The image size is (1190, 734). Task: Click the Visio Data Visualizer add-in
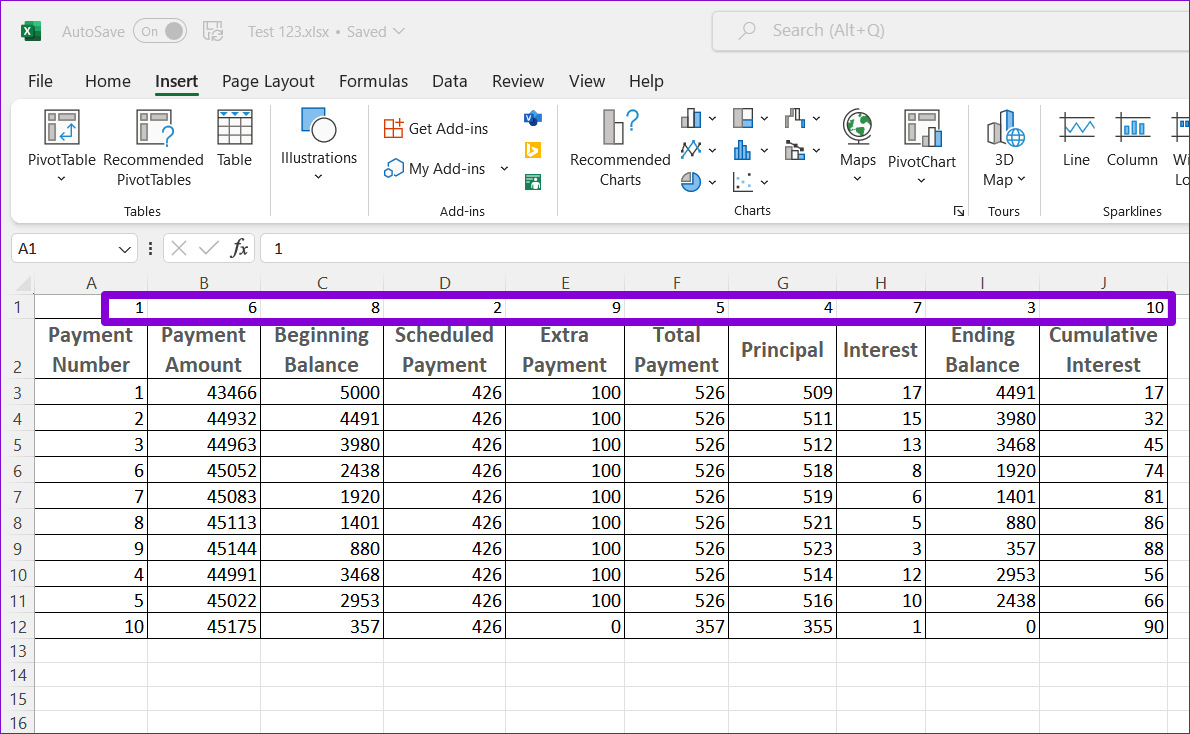(533, 119)
